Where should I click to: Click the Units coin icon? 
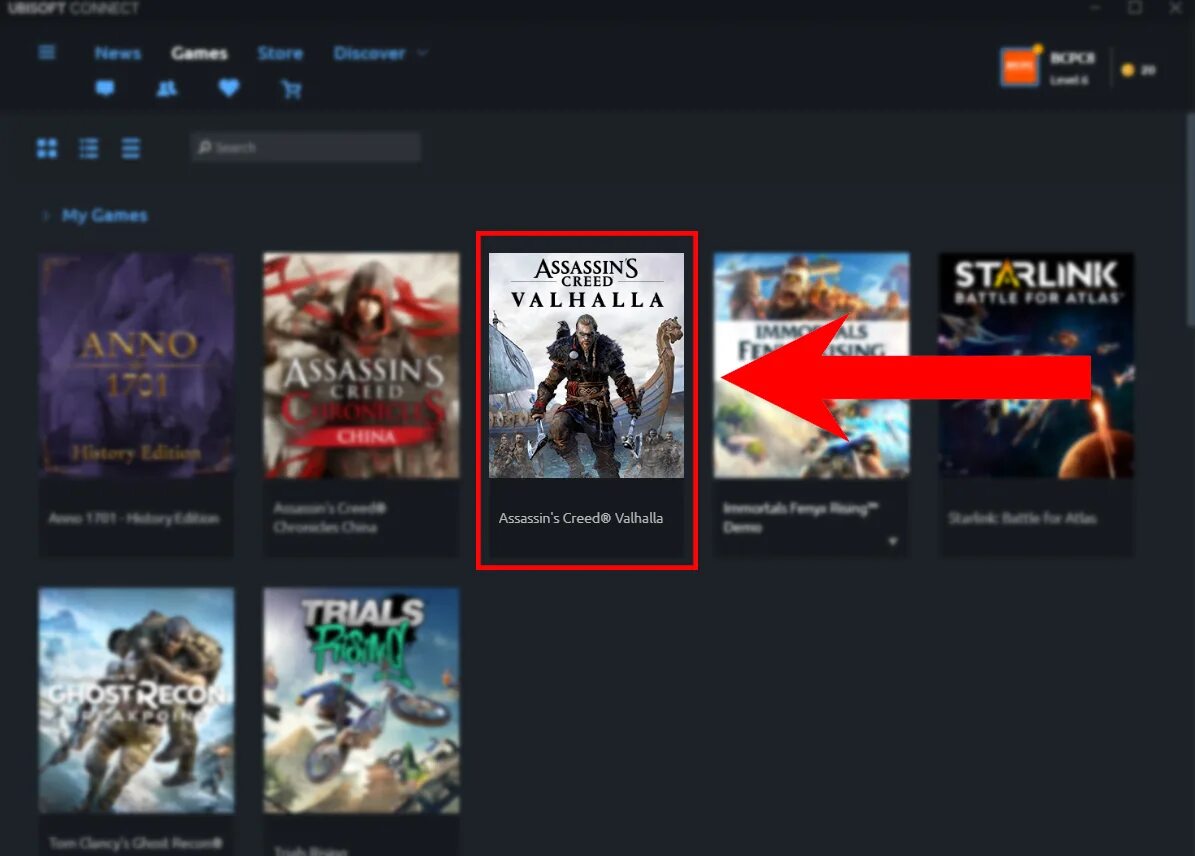(1128, 70)
